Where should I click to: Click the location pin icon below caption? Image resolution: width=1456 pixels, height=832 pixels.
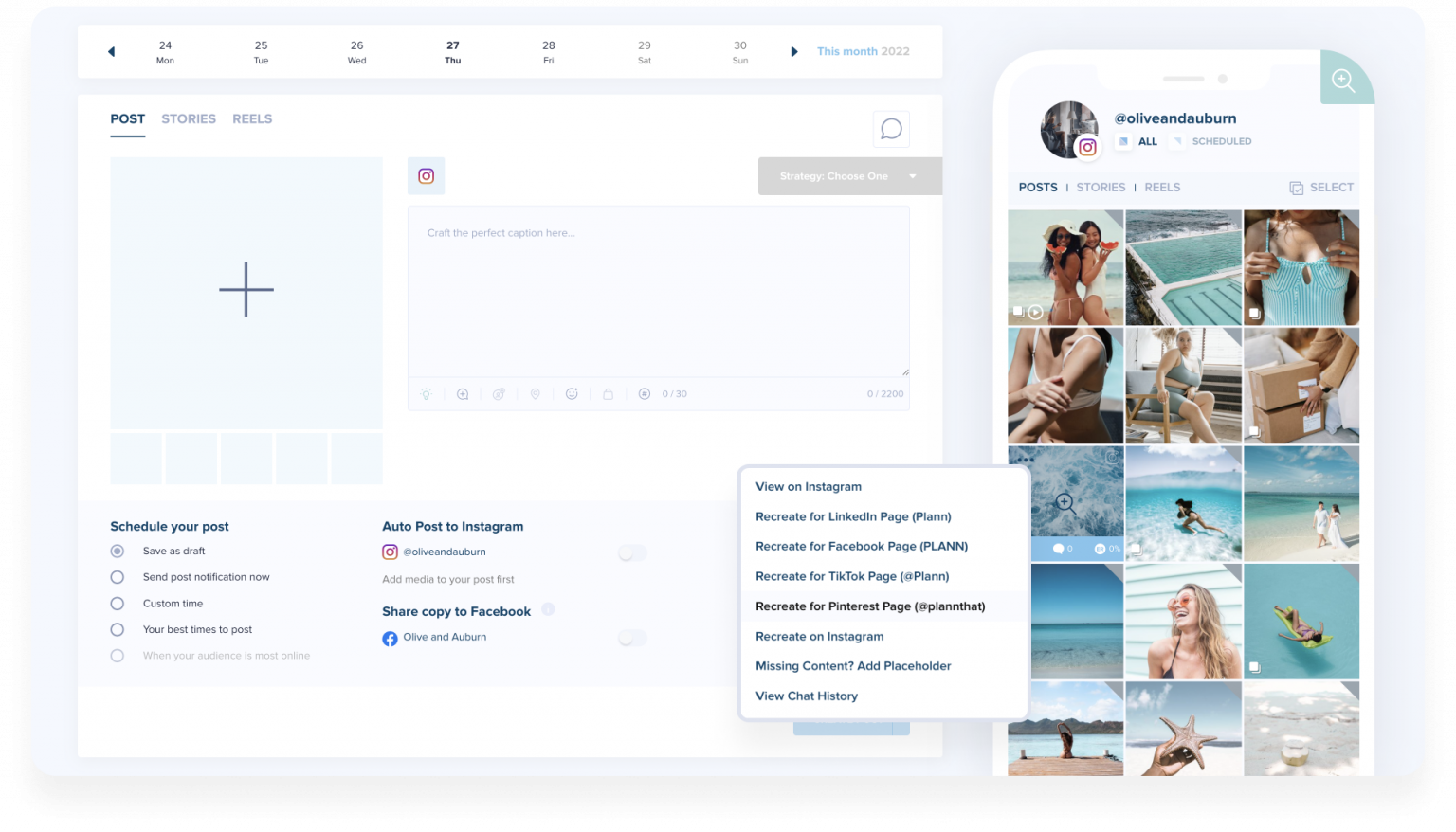pos(535,394)
